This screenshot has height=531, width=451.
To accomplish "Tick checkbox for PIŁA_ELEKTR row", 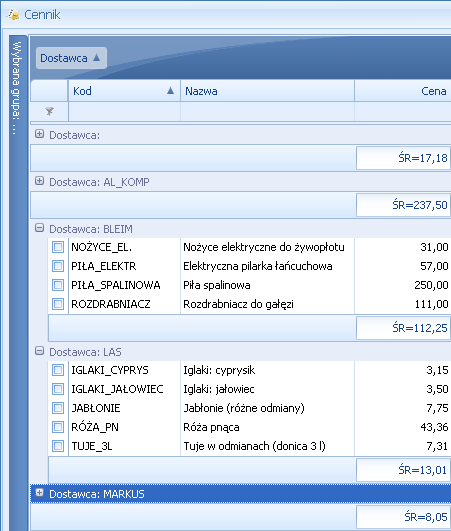I will point(58,266).
